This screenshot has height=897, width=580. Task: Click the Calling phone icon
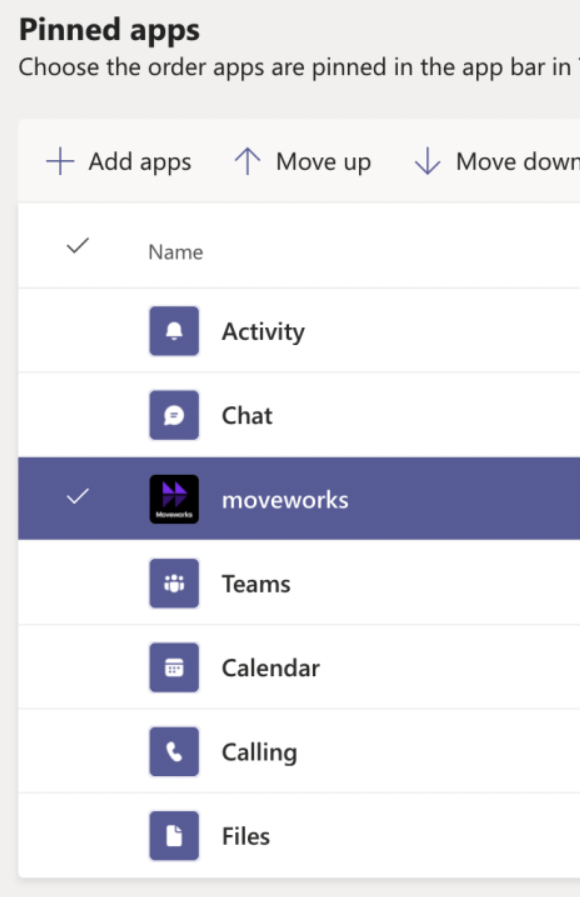click(174, 751)
